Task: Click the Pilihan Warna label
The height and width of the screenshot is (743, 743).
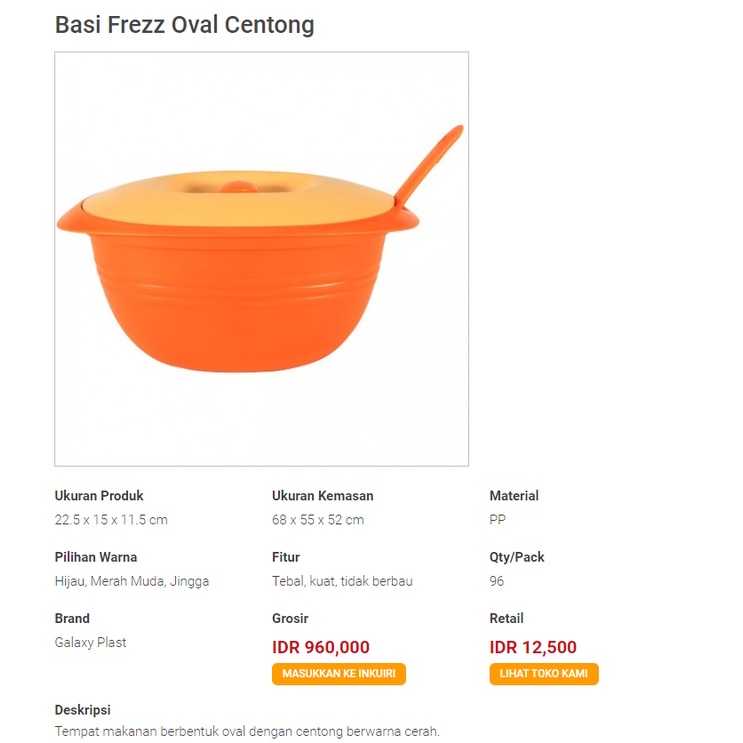Action: click(x=96, y=557)
